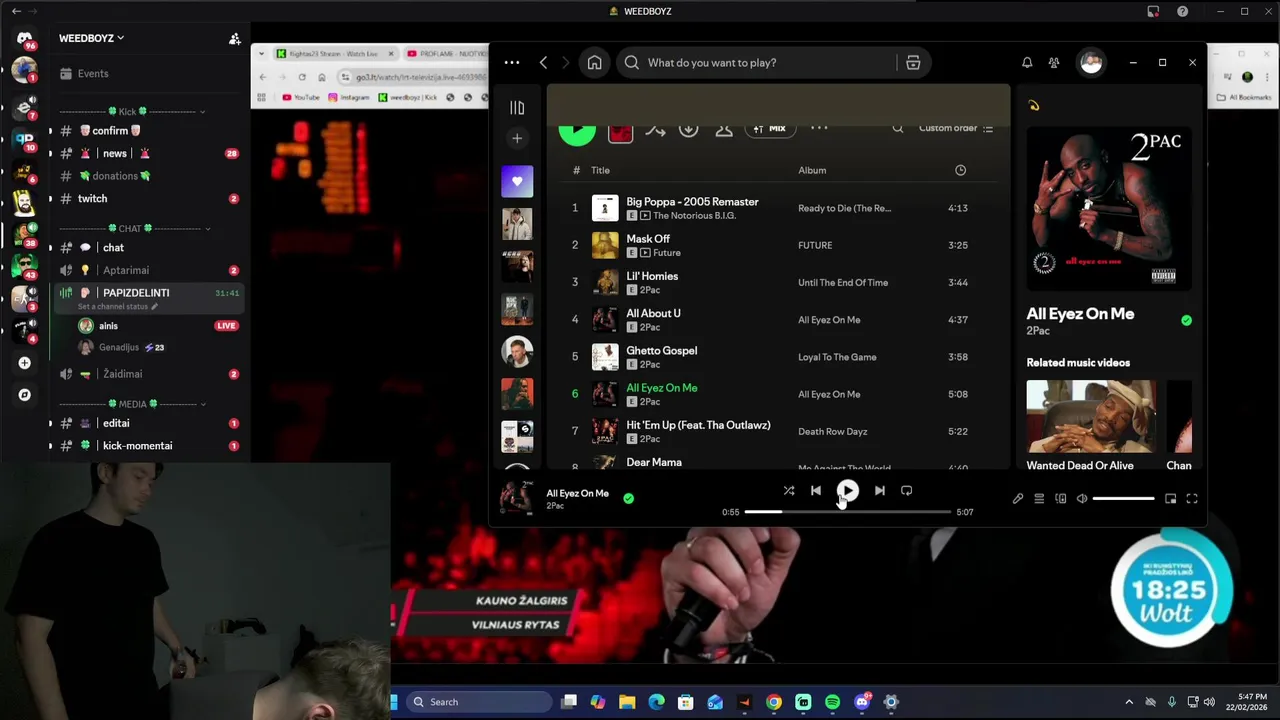This screenshot has height=720, width=1280.
Task: Open the Discord invite people icon
Action: pos(235,38)
